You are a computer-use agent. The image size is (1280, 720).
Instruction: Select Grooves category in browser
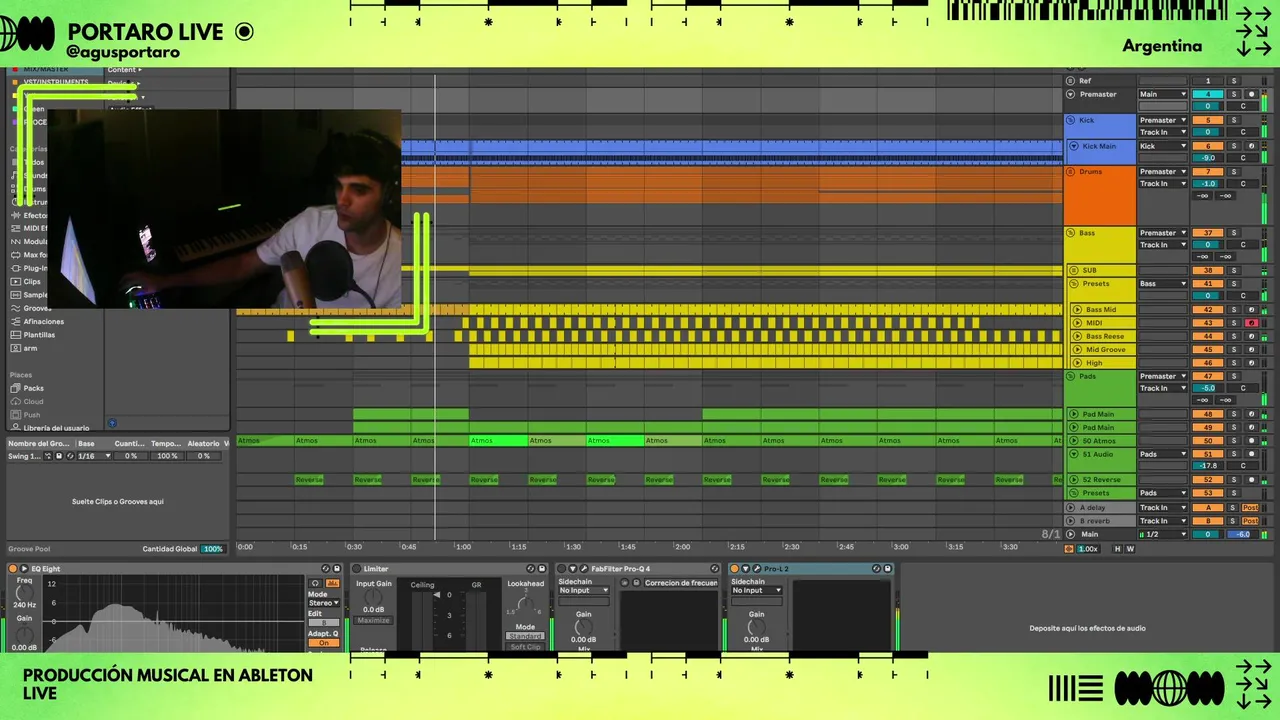[x=37, y=308]
